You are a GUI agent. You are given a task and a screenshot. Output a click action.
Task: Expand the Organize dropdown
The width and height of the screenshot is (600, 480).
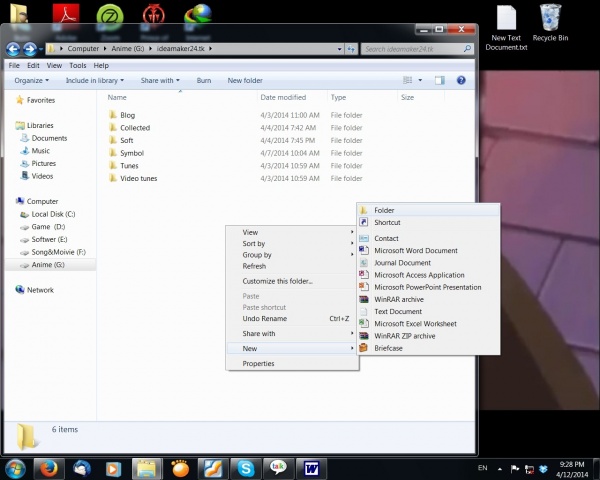point(33,80)
